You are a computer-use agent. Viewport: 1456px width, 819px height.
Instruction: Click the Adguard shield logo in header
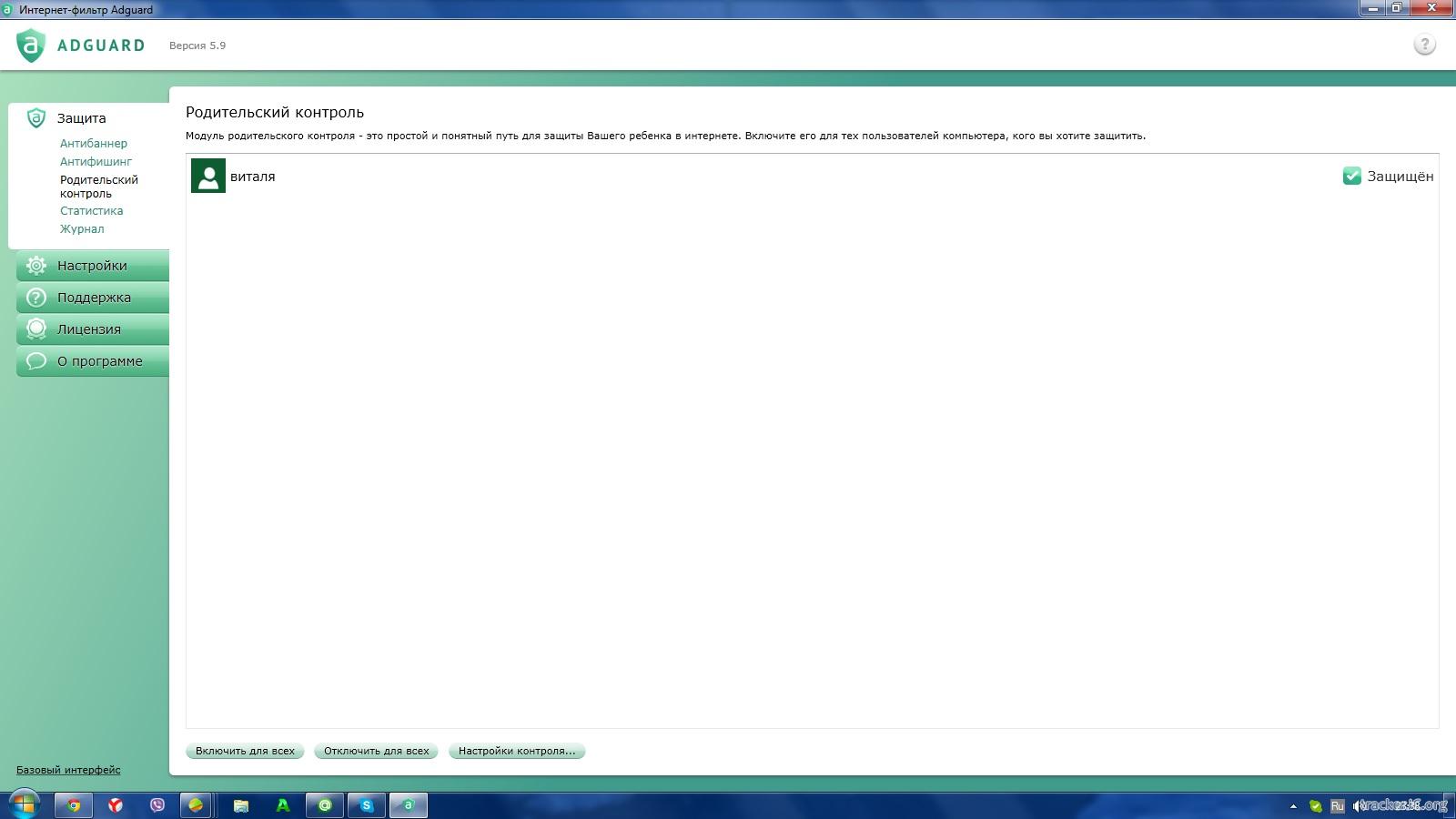coord(31,45)
